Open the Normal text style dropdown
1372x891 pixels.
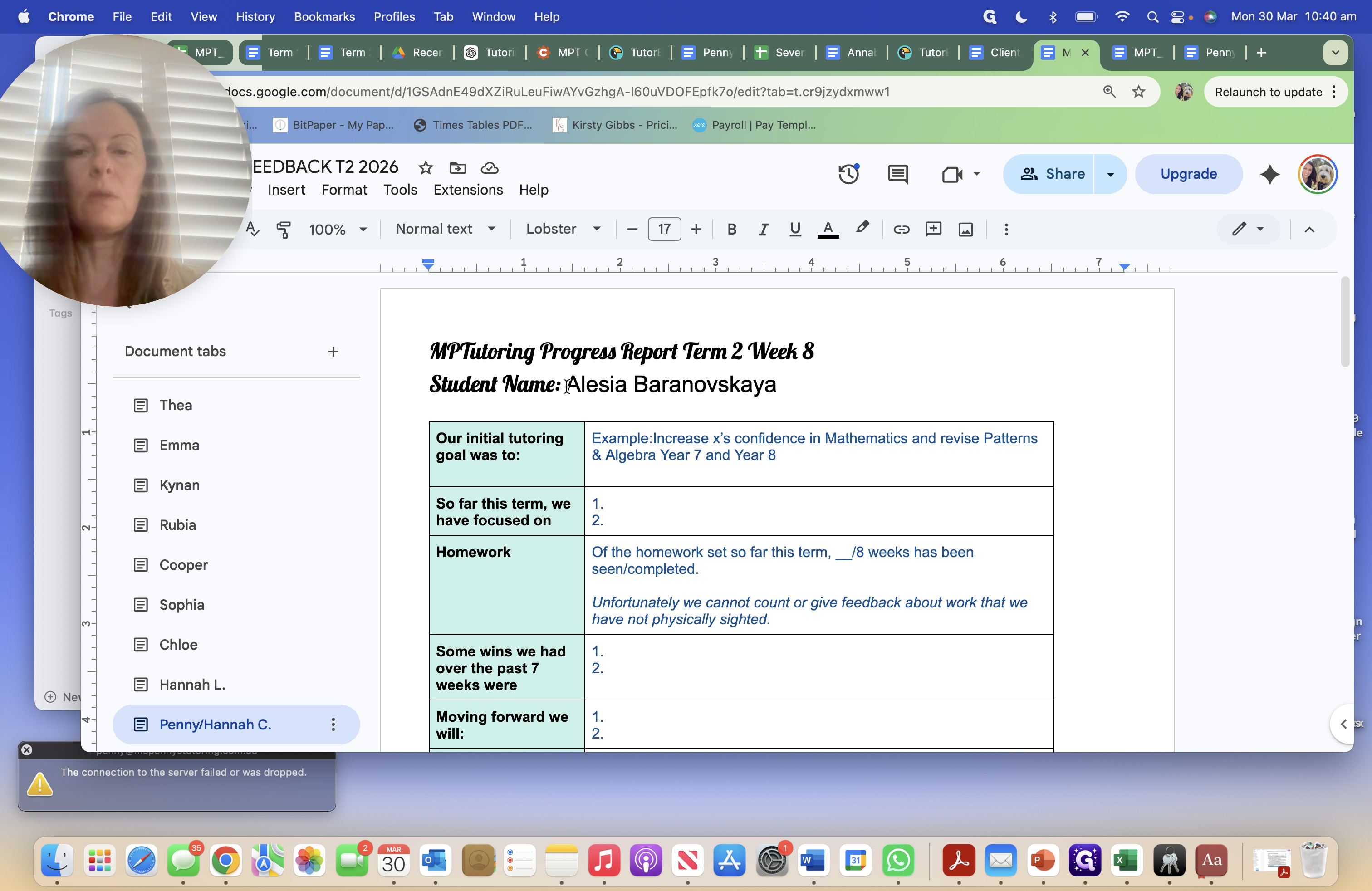point(446,230)
